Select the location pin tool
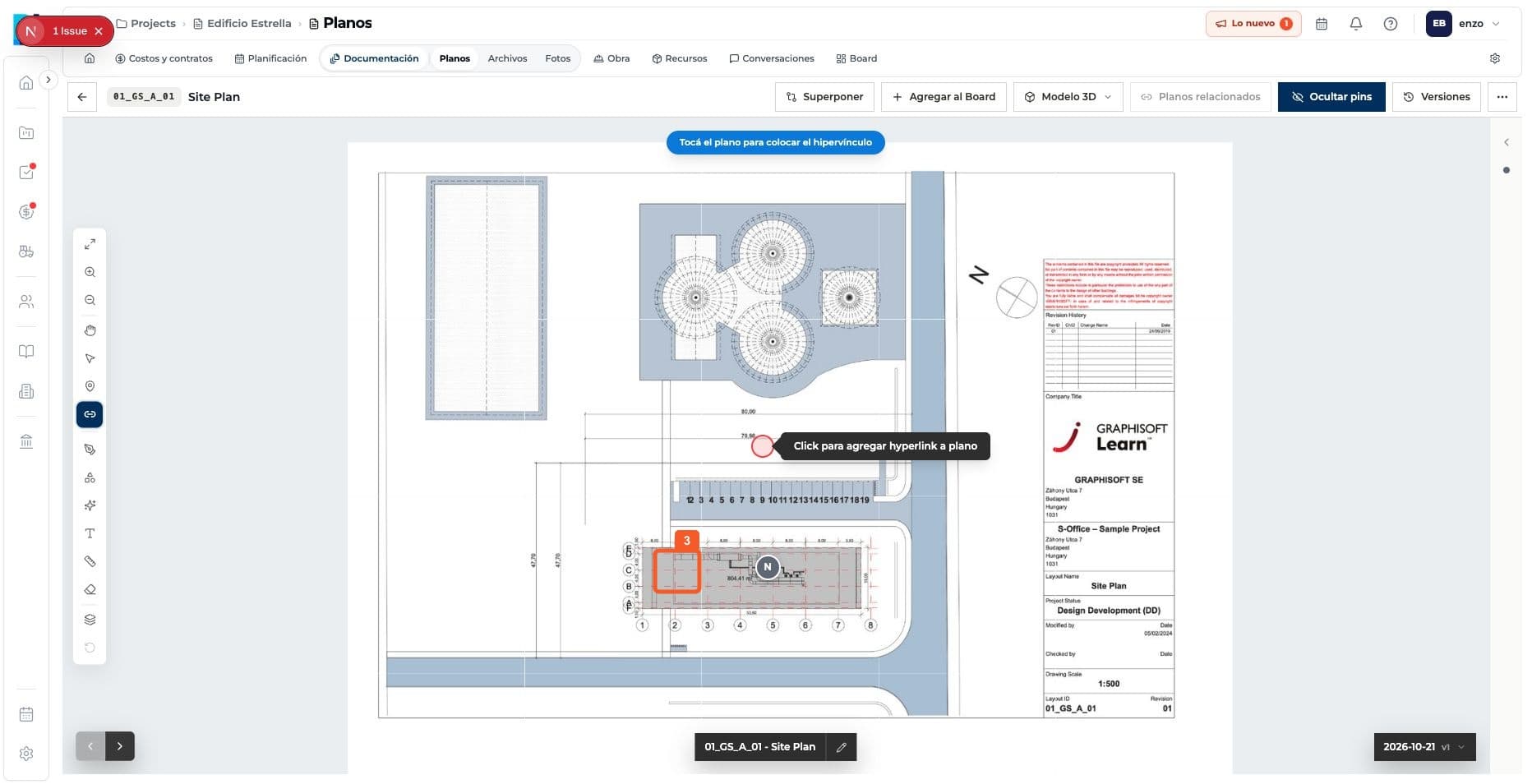Image resolution: width=1532 pixels, height=784 pixels. pos(90,386)
